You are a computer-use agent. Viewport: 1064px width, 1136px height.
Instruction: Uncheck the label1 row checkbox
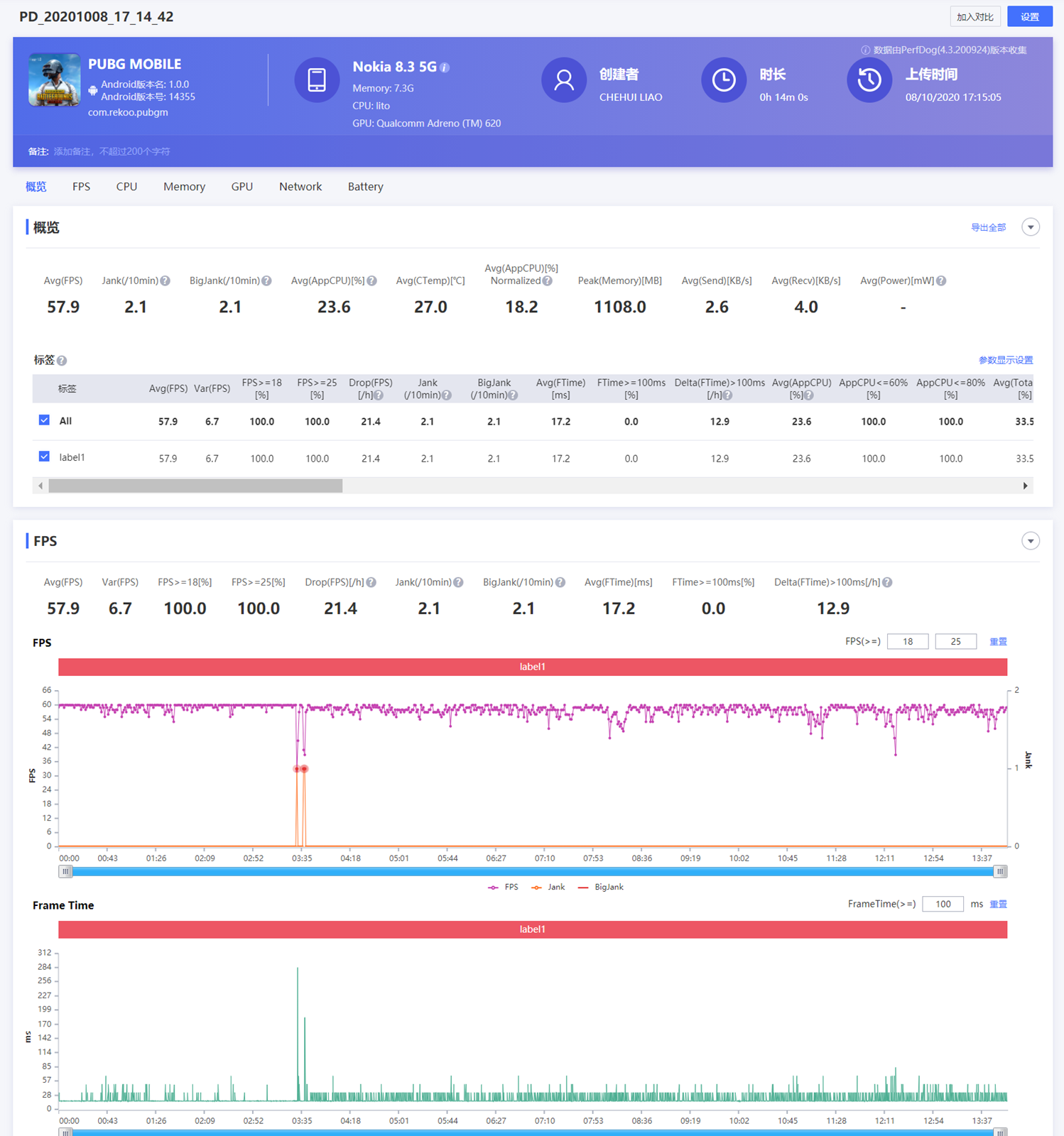pos(44,457)
